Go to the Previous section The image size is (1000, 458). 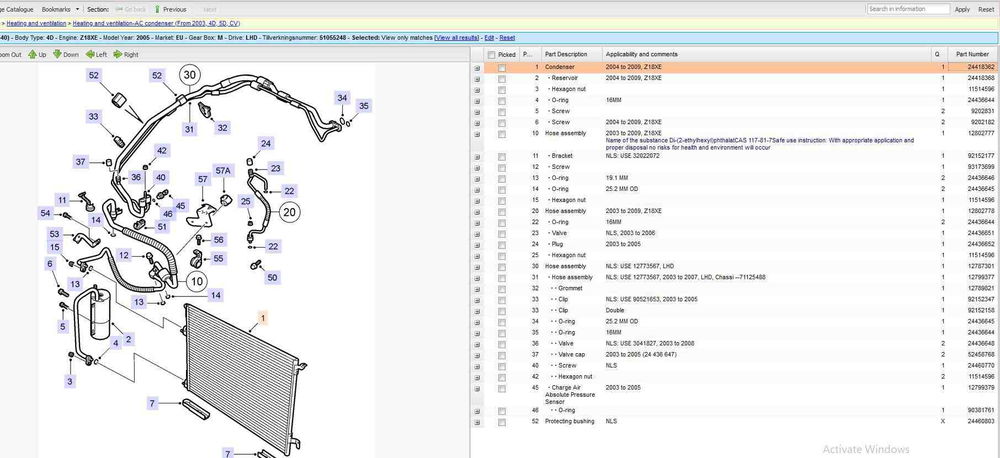[169, 9]
